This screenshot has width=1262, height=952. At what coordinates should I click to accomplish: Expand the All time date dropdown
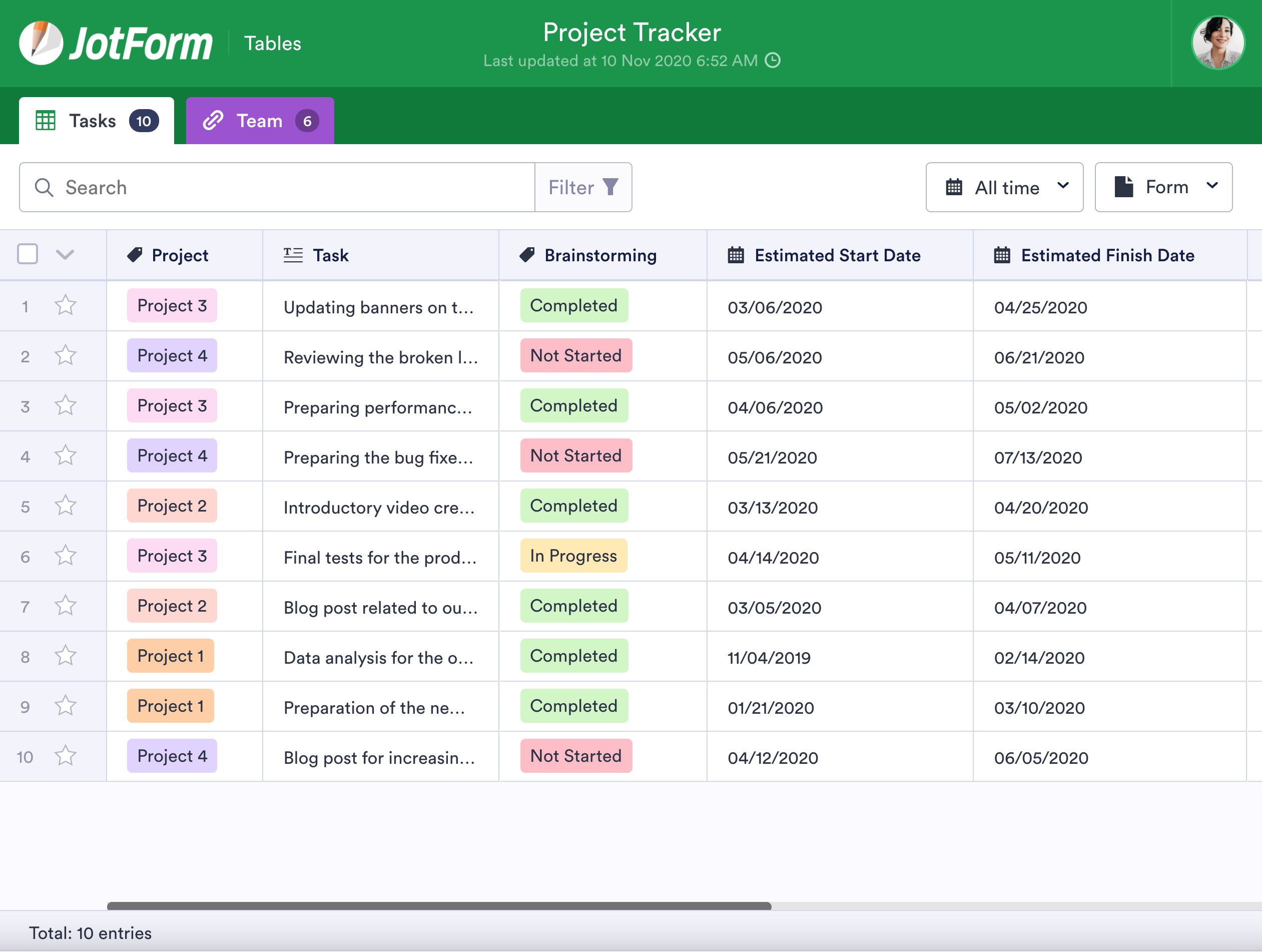point(1004,187)
